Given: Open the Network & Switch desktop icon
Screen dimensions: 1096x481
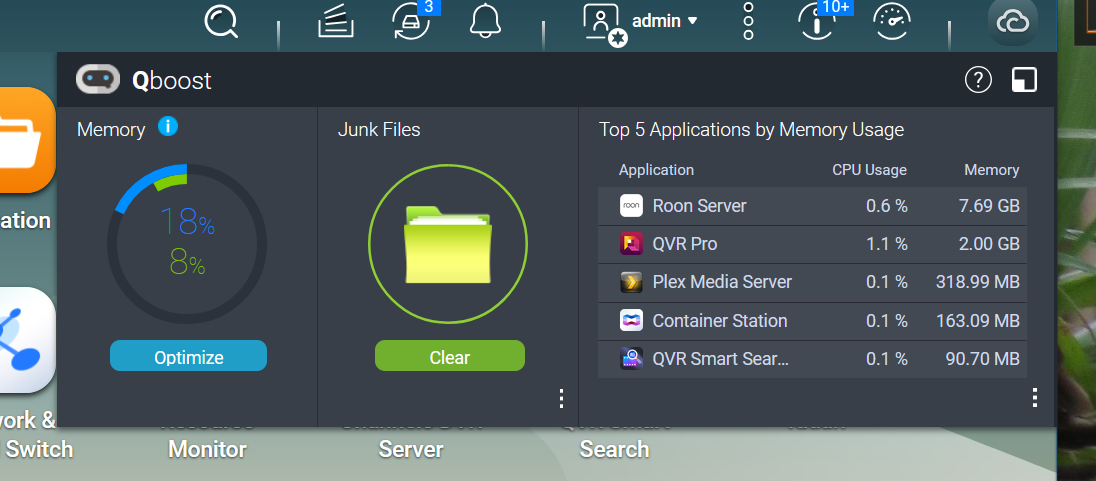Looking at the screenshot, I should (x=27, y=340).
